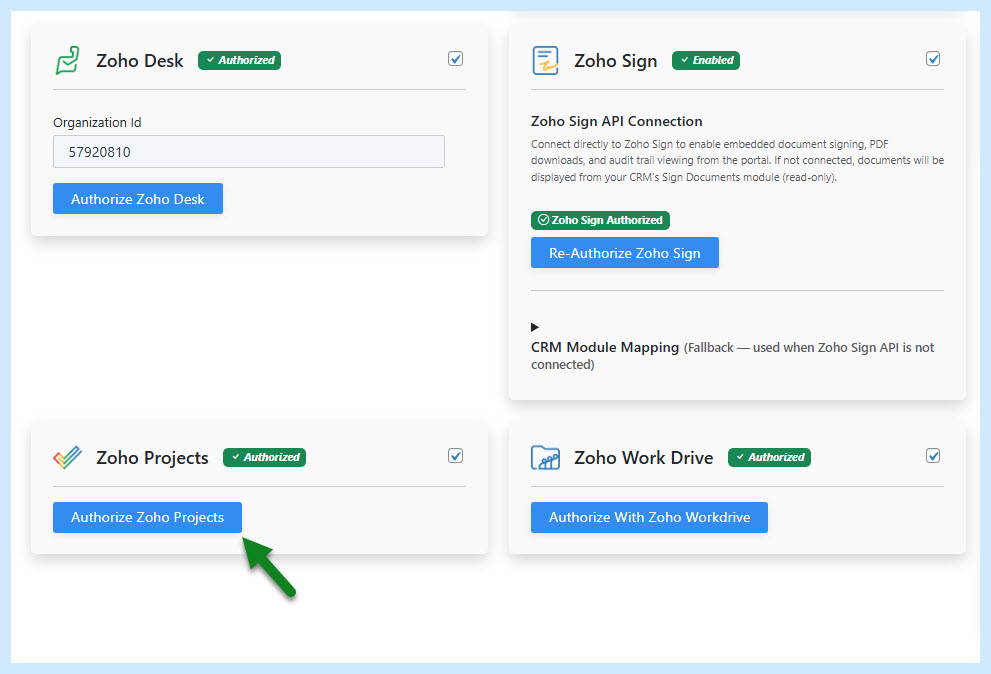
Task: Click the Organization Id label
Action: click(97, 123)
